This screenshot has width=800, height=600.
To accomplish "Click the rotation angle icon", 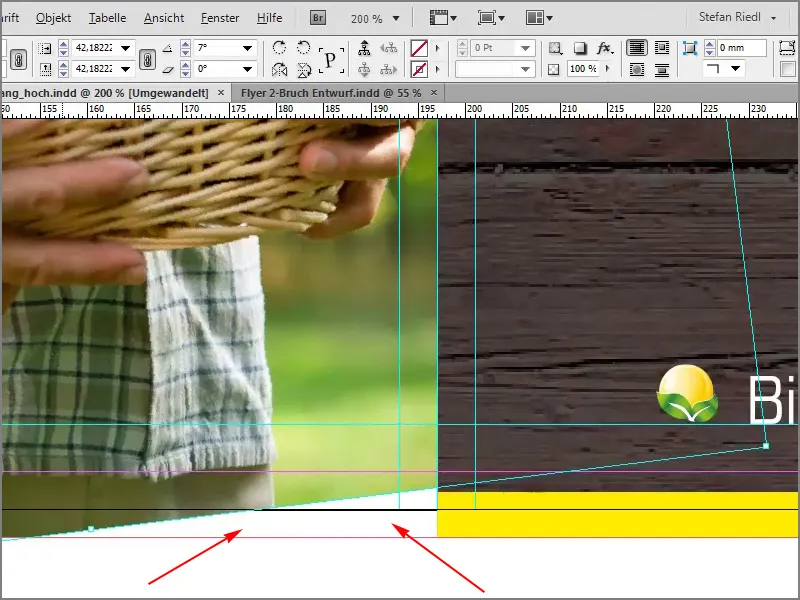I will tap(168, 48).
